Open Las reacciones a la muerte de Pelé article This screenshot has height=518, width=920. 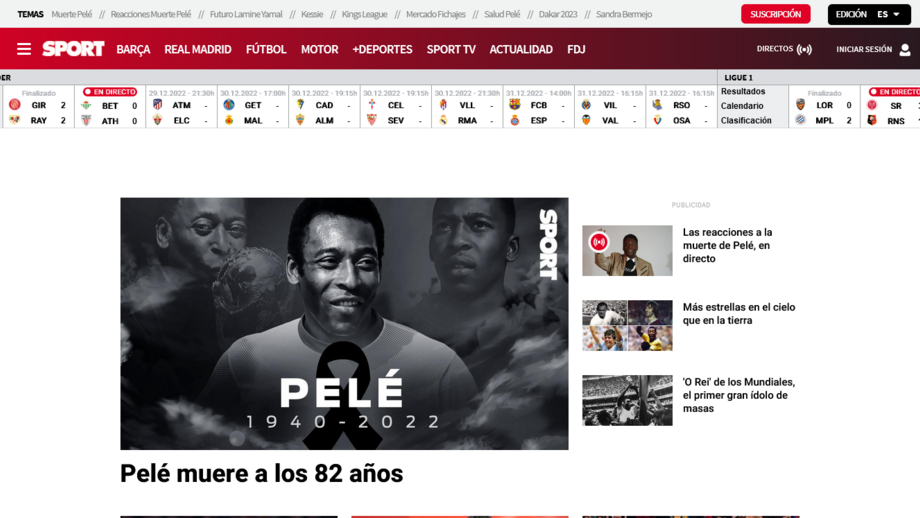728,245
